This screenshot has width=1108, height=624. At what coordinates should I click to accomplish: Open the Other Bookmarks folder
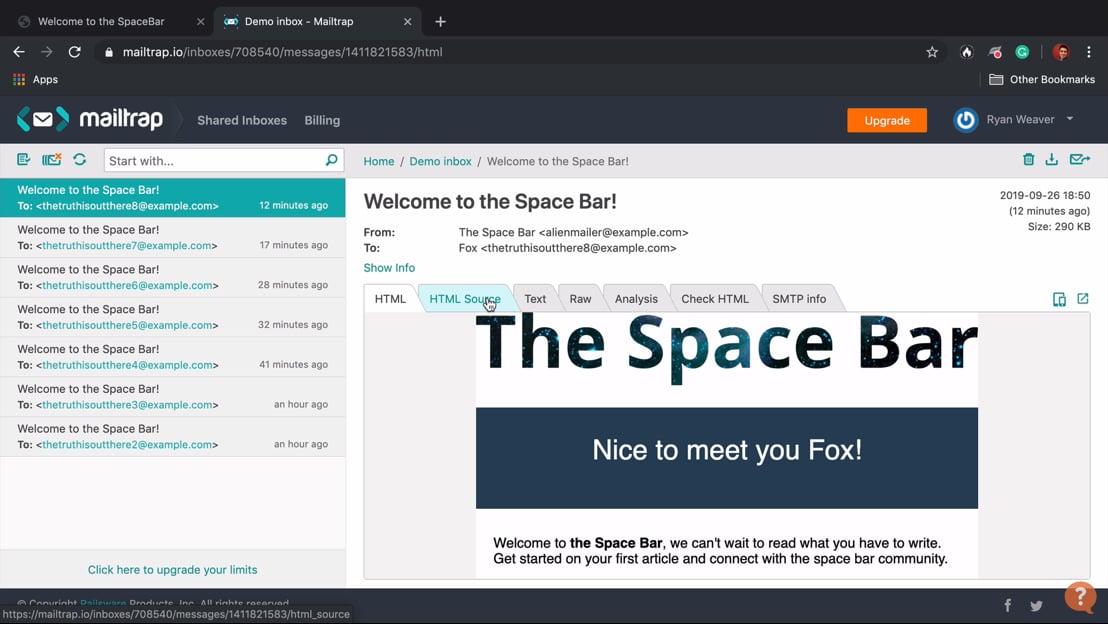[x=1042, y=79]
